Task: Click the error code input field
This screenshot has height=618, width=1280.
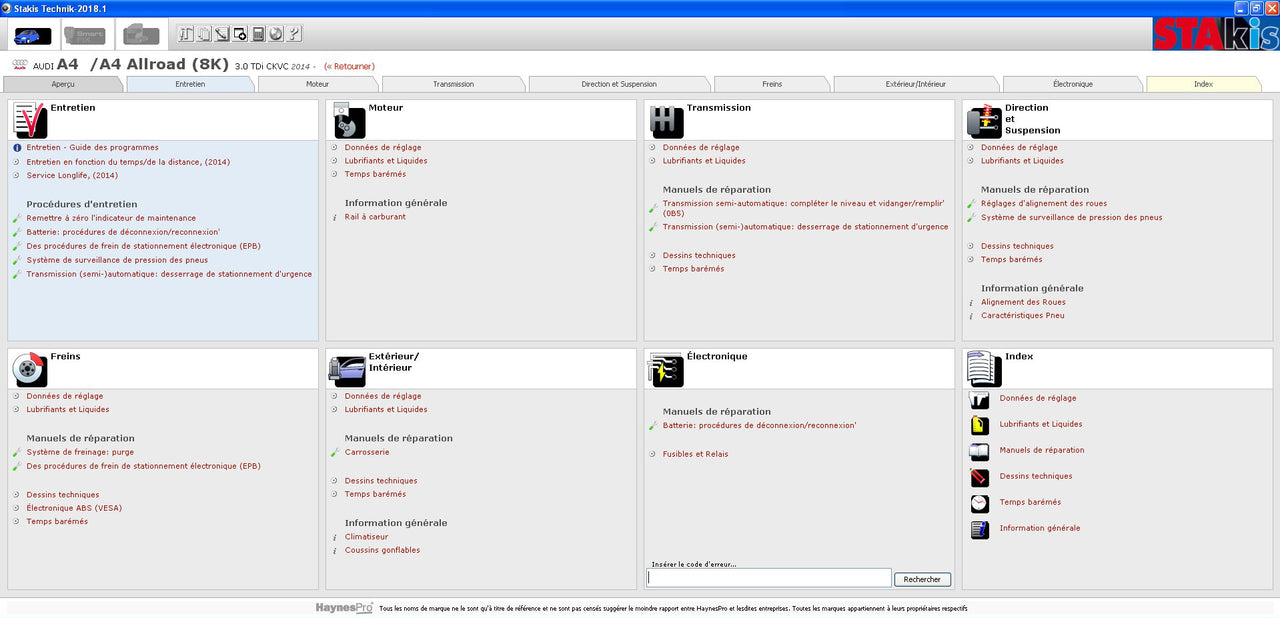Action: [x=768, y=578]
